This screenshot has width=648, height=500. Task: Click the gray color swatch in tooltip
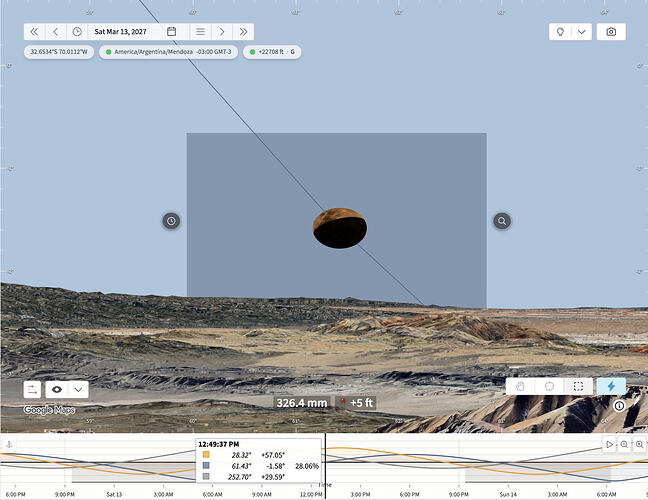(206, 476)
